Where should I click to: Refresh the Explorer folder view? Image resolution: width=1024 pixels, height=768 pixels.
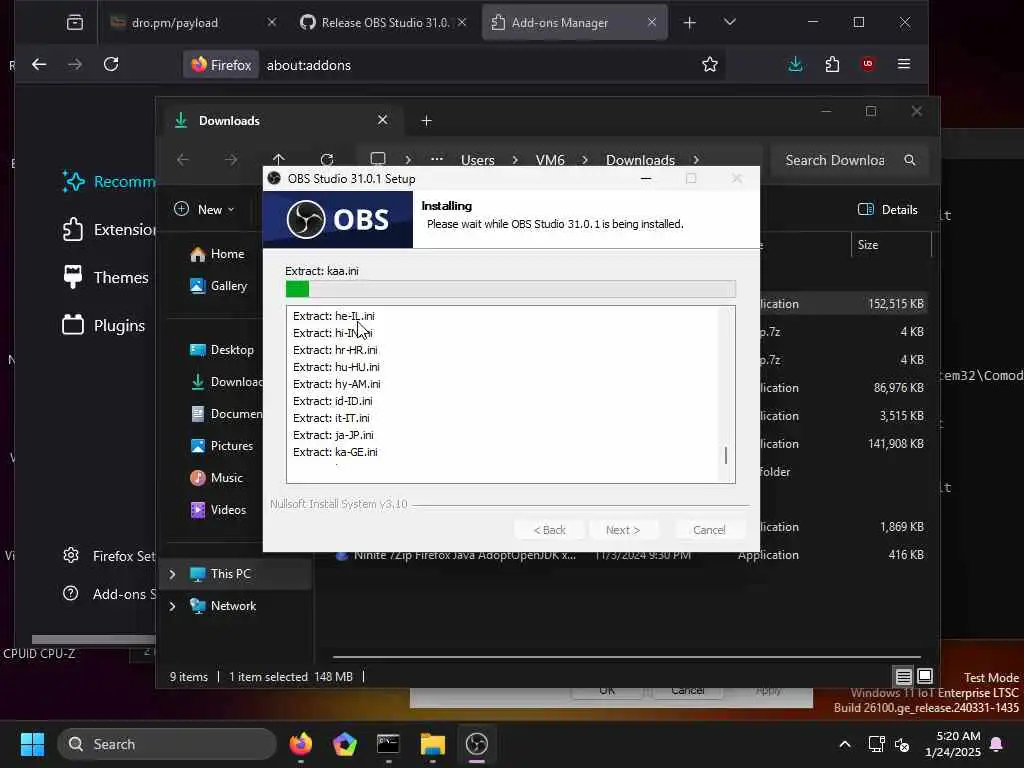tap(327, 159)
